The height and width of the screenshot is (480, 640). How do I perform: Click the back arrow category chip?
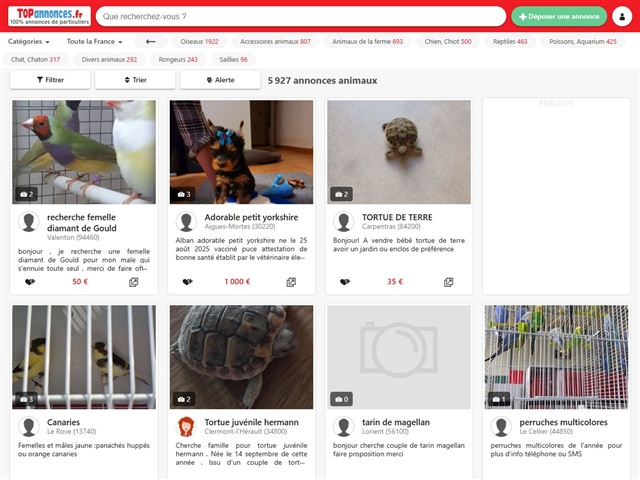[x=151, y=41]
